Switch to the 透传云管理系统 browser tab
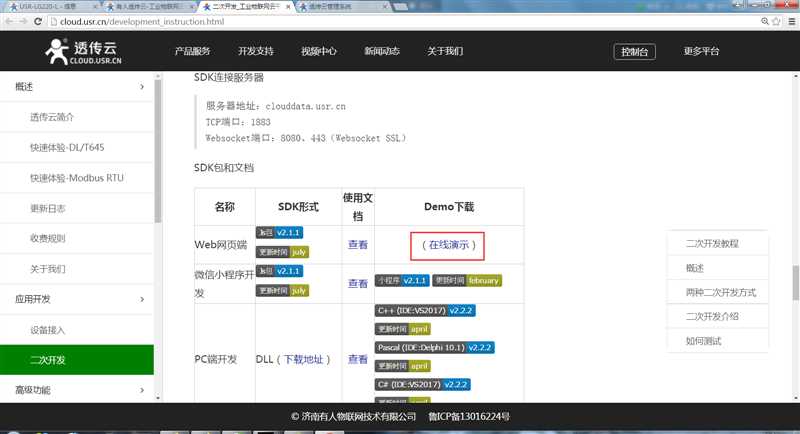800x434 pixels. point(343,7)
